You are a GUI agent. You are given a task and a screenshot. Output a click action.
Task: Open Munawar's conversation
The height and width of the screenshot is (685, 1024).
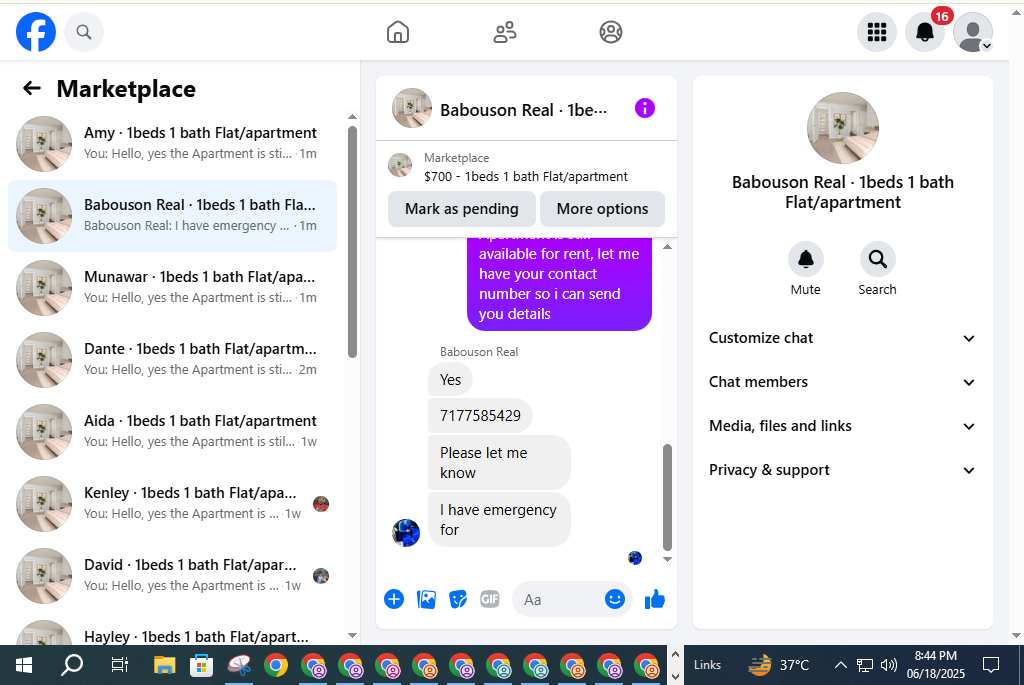pyautogui.click(x=172, y=288)
